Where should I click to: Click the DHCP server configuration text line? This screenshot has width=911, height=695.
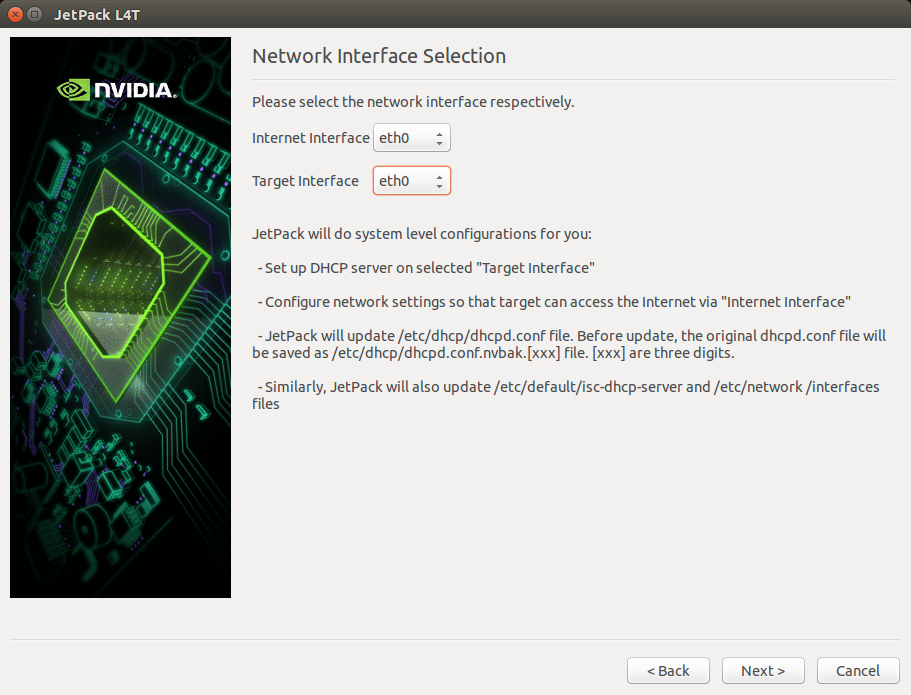[425, 267]
